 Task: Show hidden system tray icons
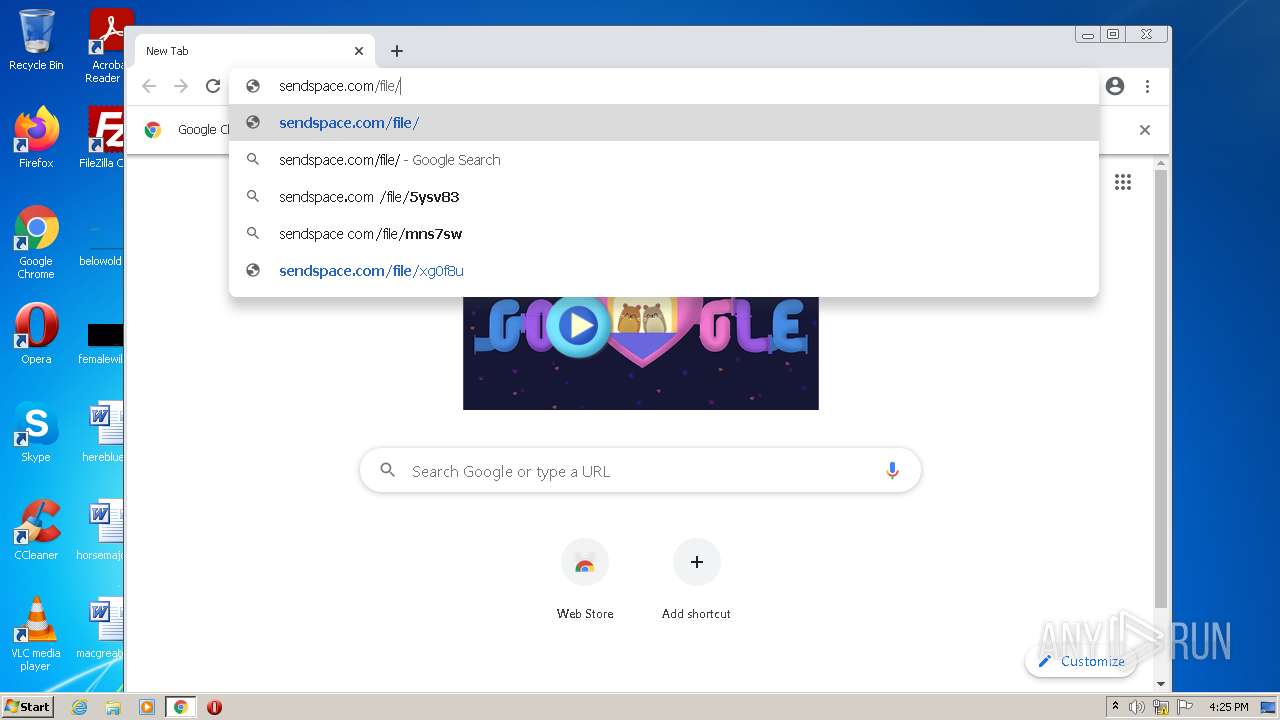pos(1115,707)
